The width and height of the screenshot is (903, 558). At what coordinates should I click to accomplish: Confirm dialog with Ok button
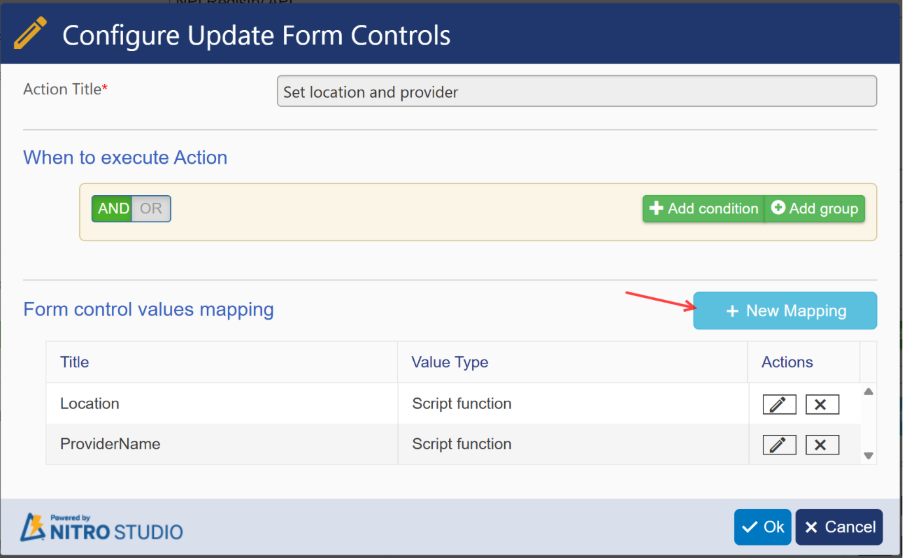(762, 527)
